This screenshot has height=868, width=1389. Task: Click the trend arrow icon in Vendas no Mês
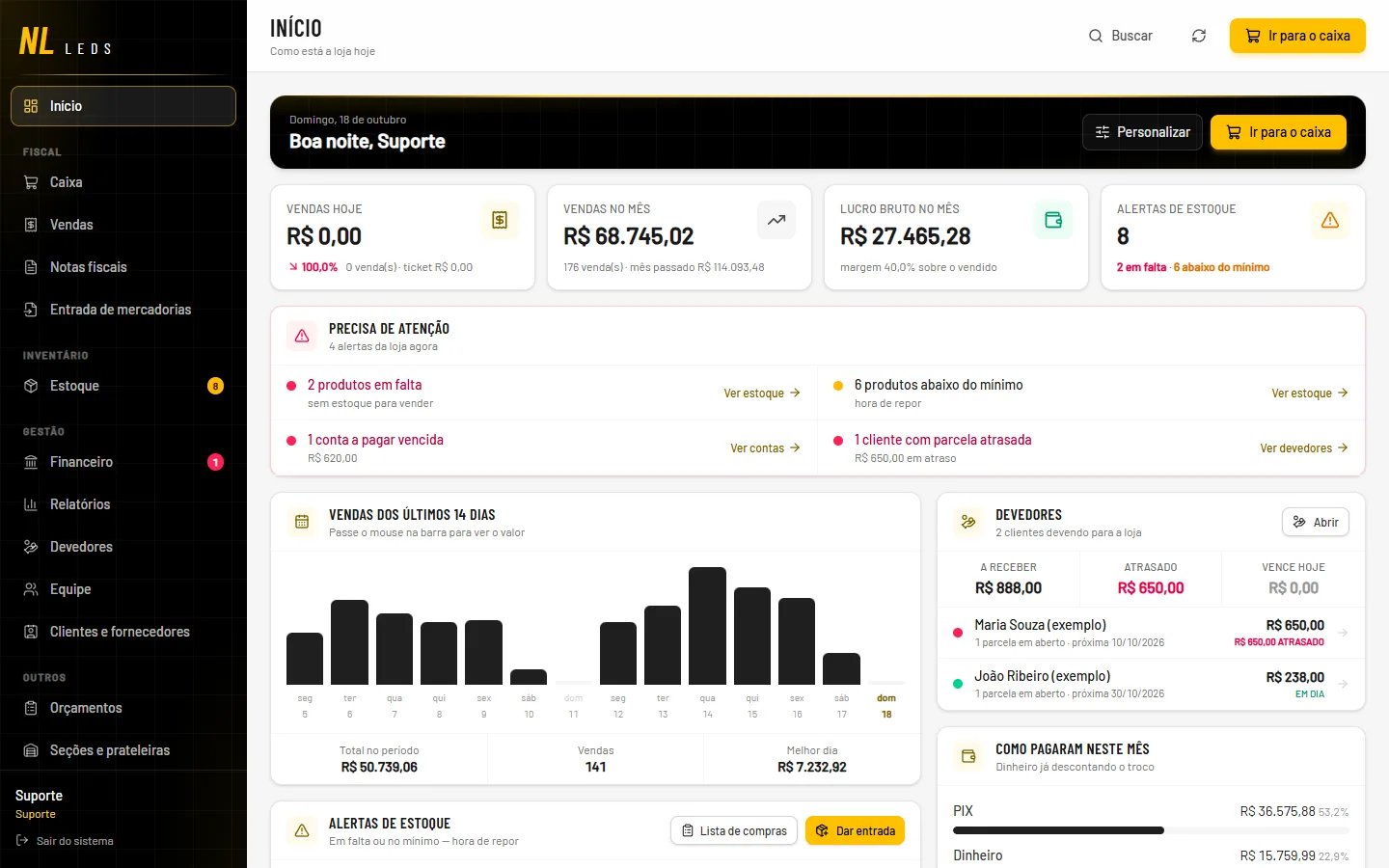[776, 220]
